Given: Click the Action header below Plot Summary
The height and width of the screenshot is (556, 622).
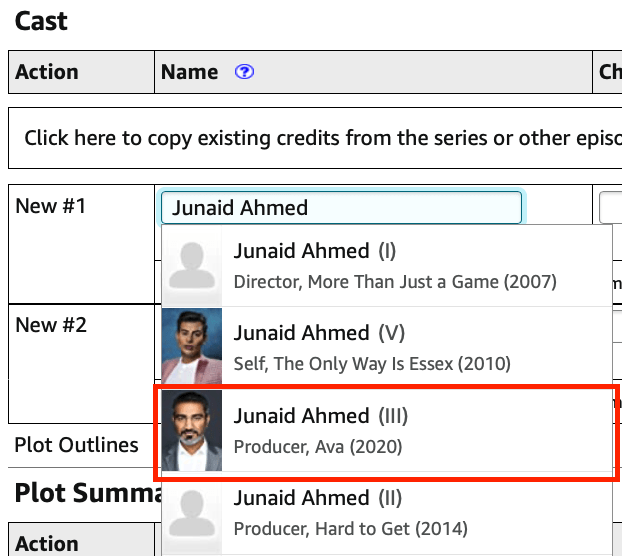Looking at the screenshot, I should 47,543.
